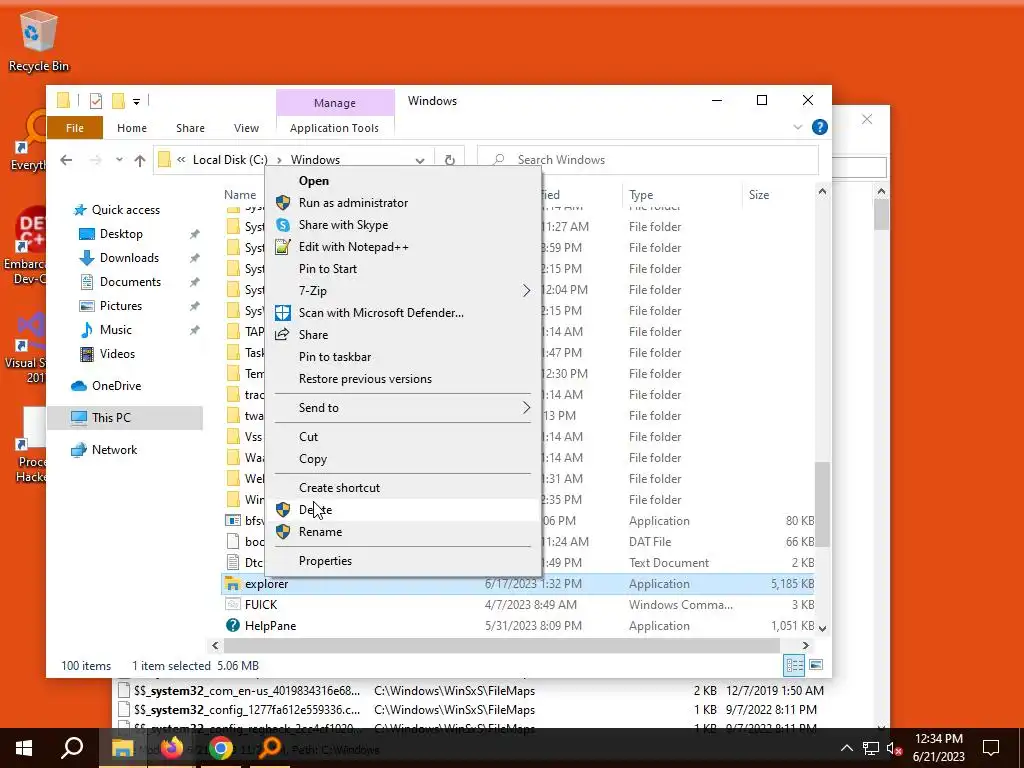
Task: Open the Customize Quick Access Toolbar arrow
Action: [136, 101]
